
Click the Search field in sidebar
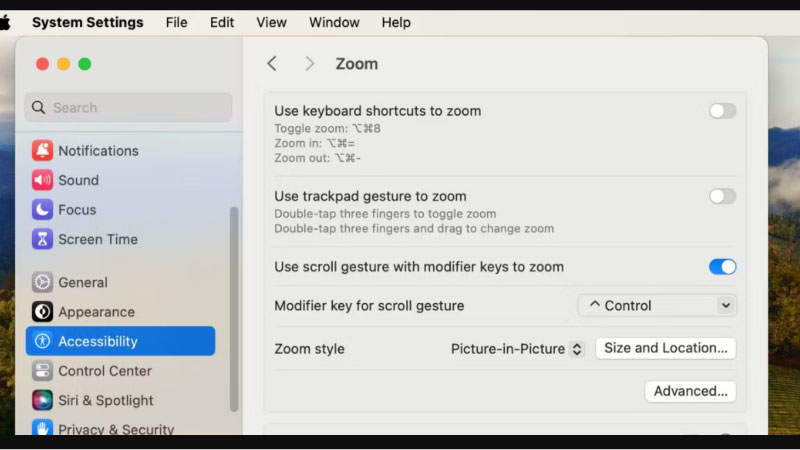[x=128, y=108]
